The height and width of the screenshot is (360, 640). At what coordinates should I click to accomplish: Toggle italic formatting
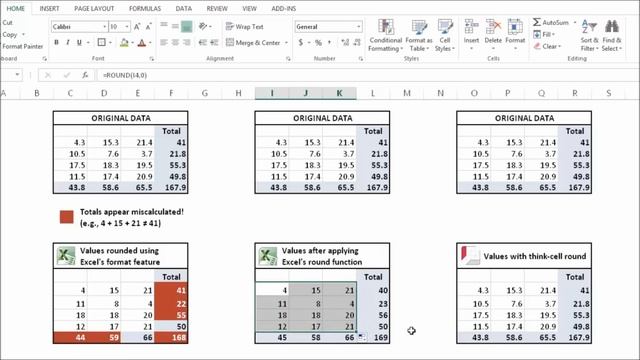[67, 42]
